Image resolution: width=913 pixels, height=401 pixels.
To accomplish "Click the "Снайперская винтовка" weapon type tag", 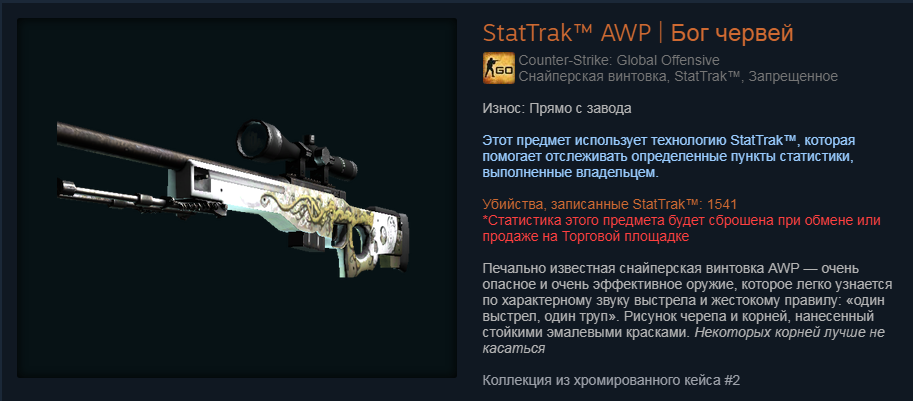I will coord(593,76).
